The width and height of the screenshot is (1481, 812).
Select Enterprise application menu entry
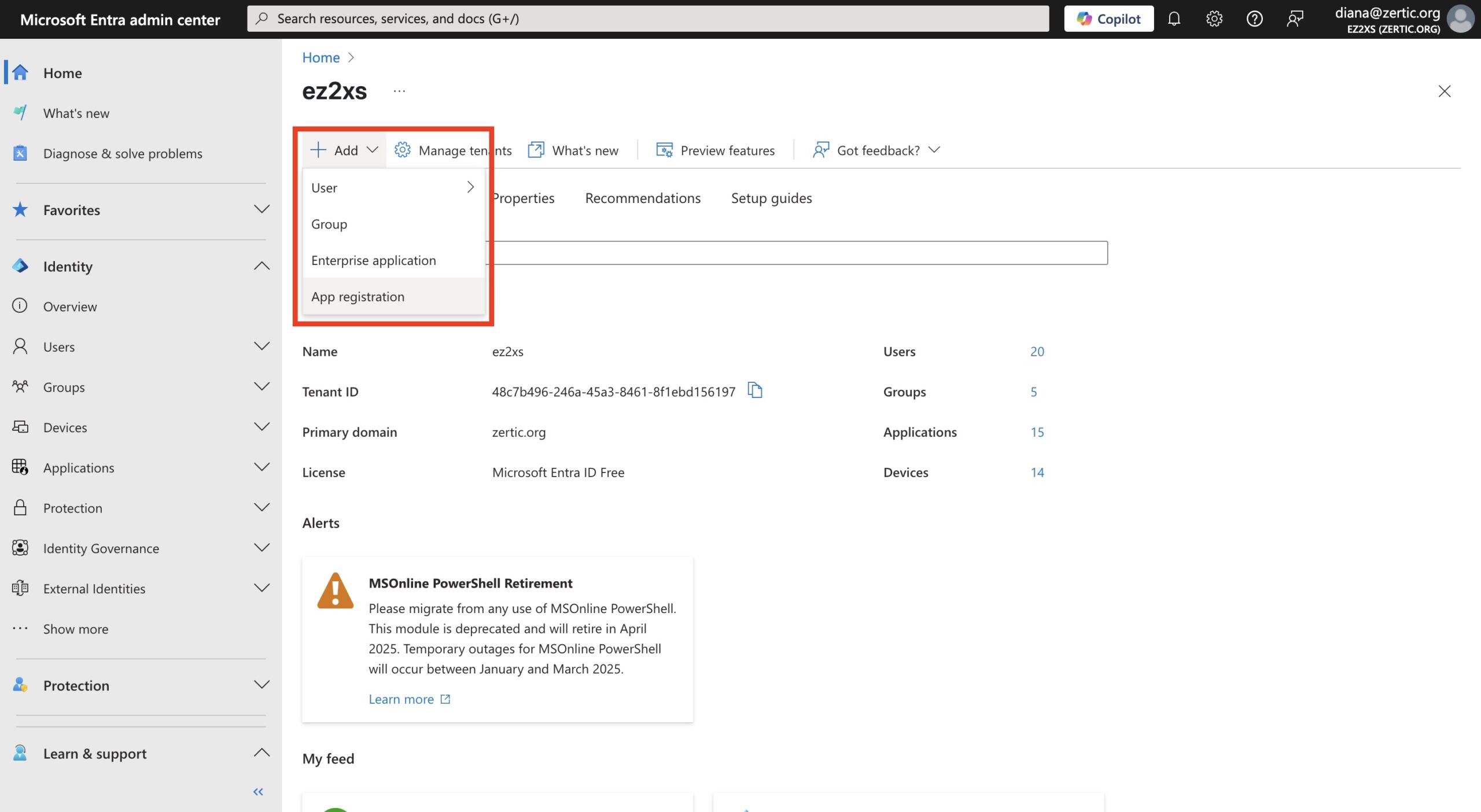point(373,260)
